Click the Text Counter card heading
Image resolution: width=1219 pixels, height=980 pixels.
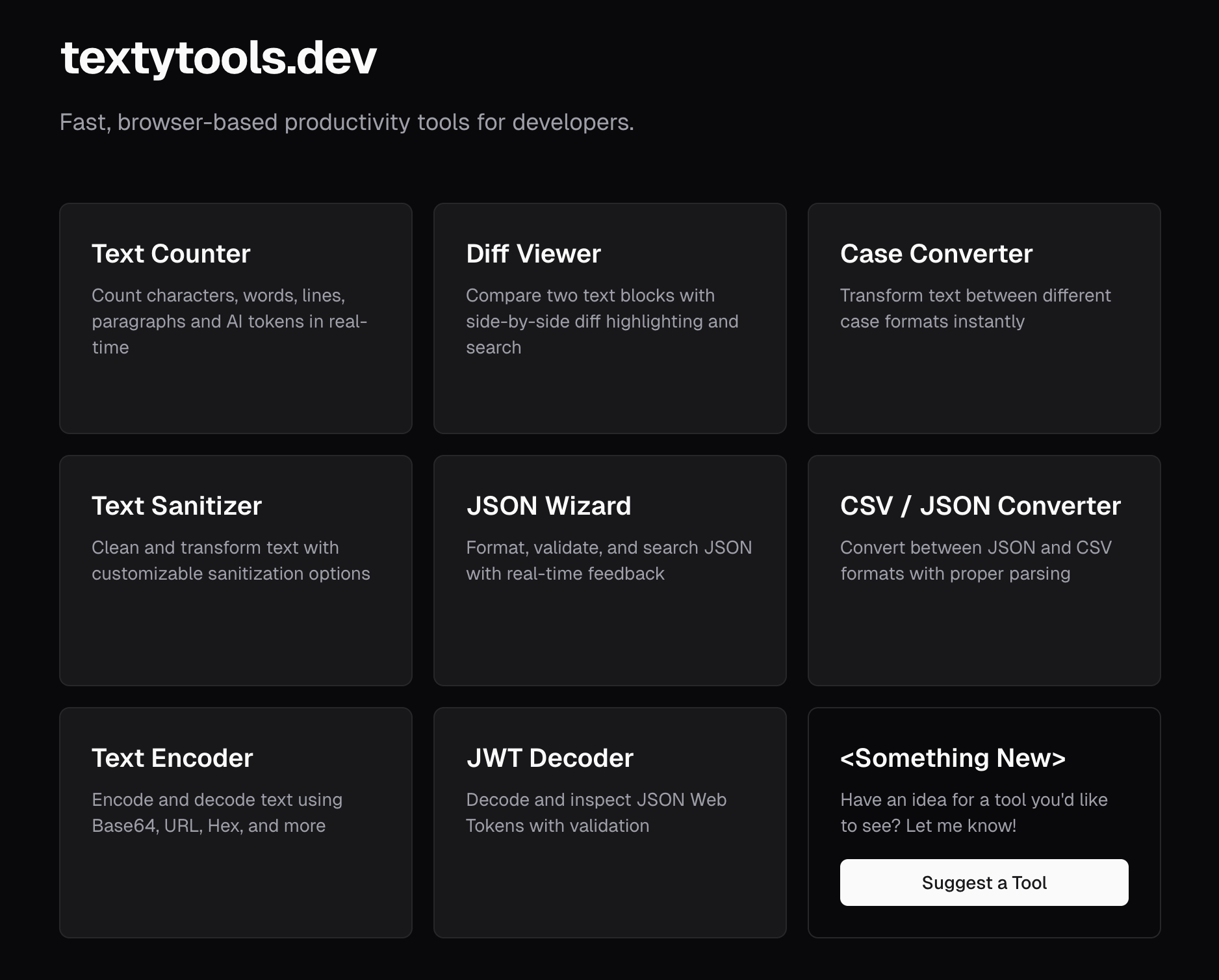click(x=171, y=253)
